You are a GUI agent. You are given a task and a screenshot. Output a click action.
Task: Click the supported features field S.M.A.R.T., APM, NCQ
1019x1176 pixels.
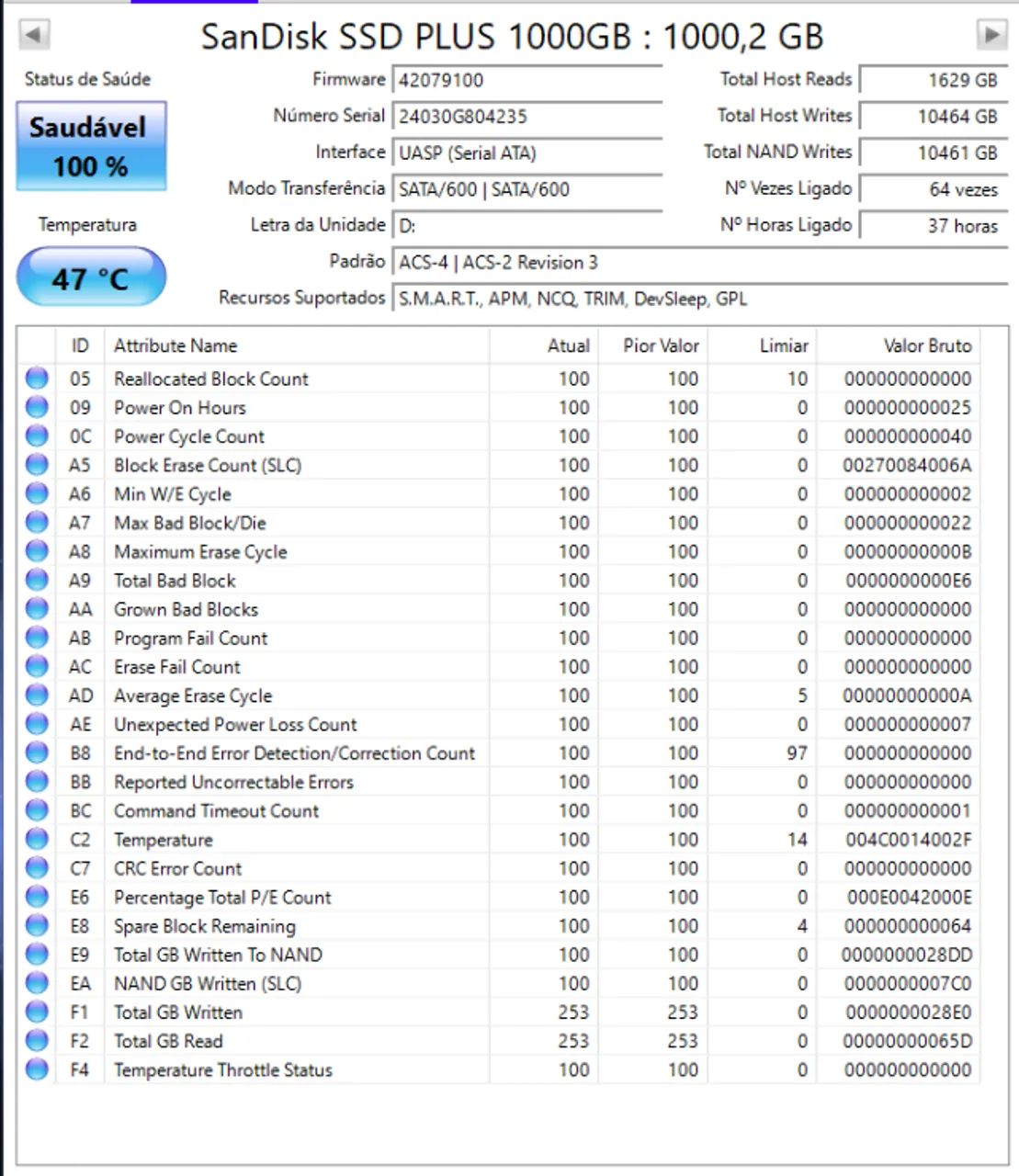[700, 299]
